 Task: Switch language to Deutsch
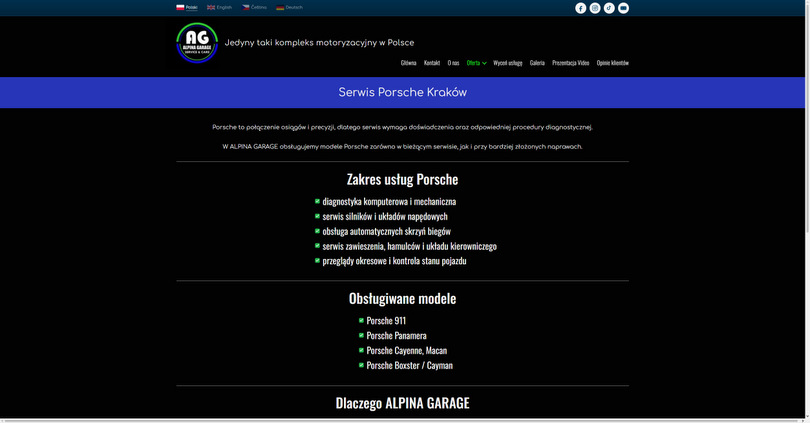click(290, 7)
